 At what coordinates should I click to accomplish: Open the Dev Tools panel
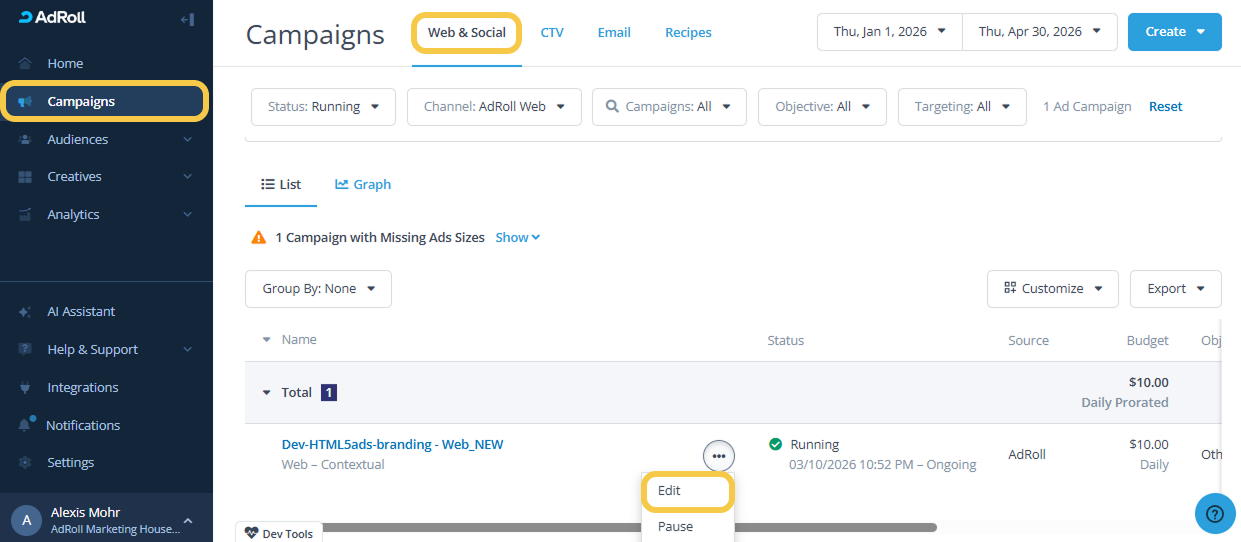click(278, 533)
